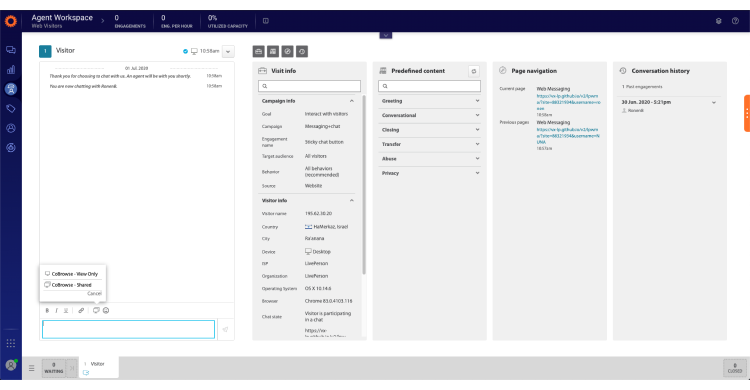Screen dimensions: 750x390
Task: Collapse the Visitor info section
Action: coord(352,201)
